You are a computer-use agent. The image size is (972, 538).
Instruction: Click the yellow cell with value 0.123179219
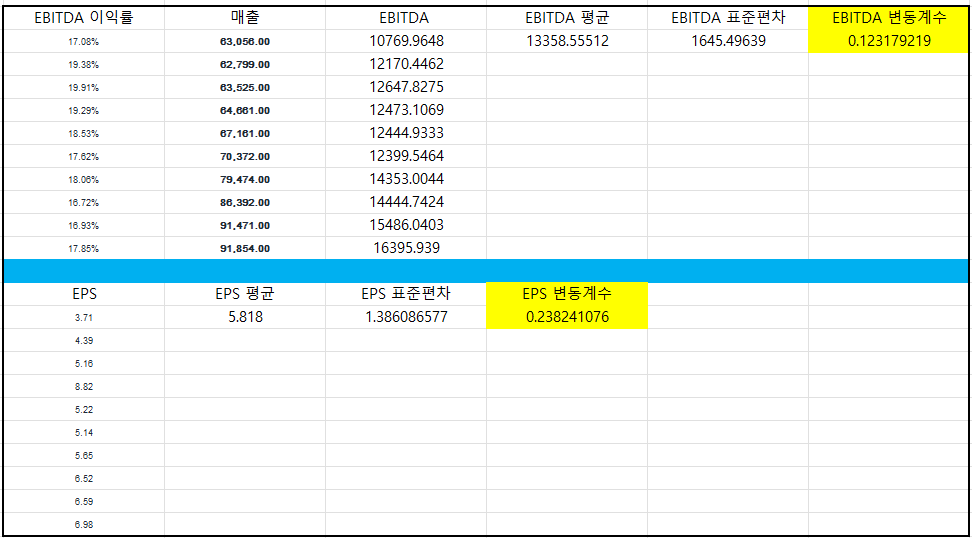889,41
